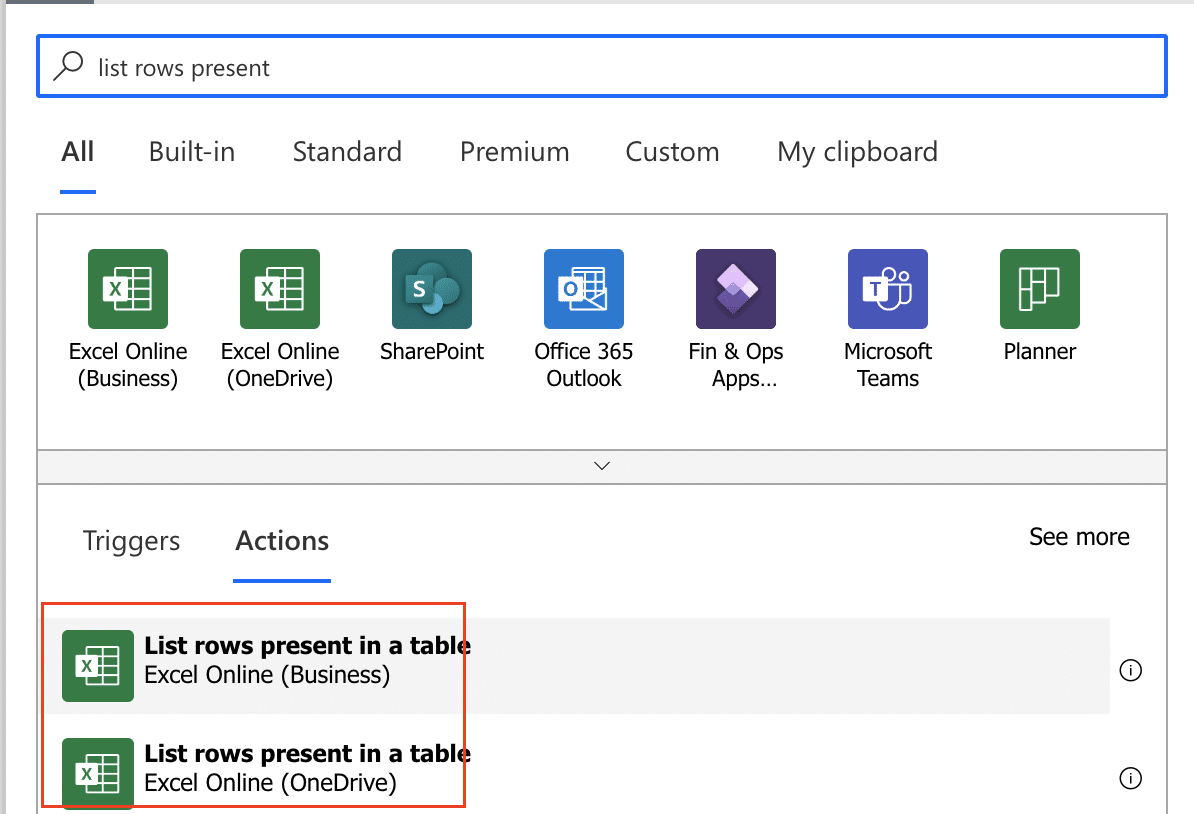The width and height of the screenshot is (1194, 814).
Task: Open the Custom connectors tab
Action: click(x=672, y=152)
